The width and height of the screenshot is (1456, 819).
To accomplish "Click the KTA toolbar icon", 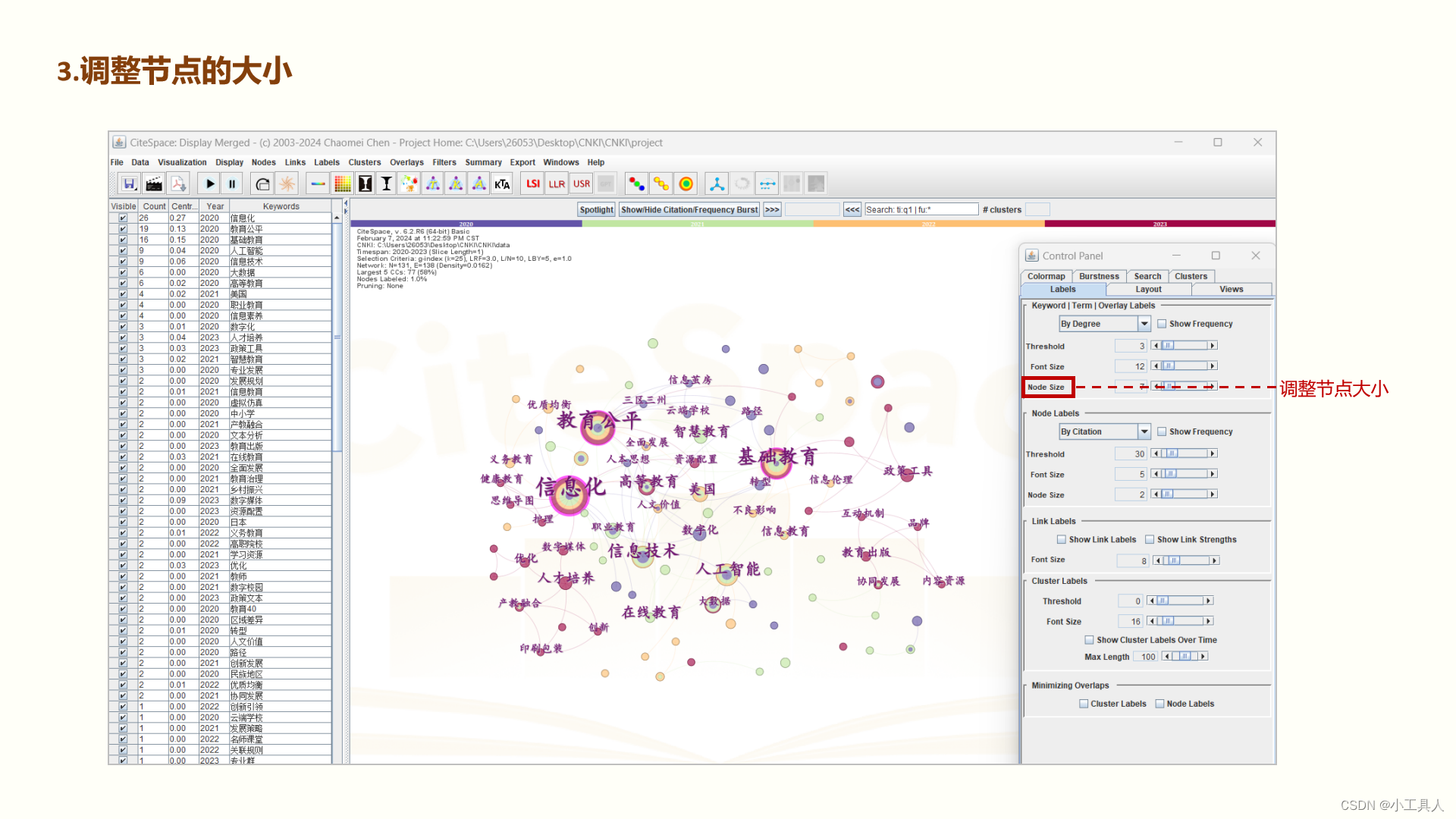I will [502, 184].
